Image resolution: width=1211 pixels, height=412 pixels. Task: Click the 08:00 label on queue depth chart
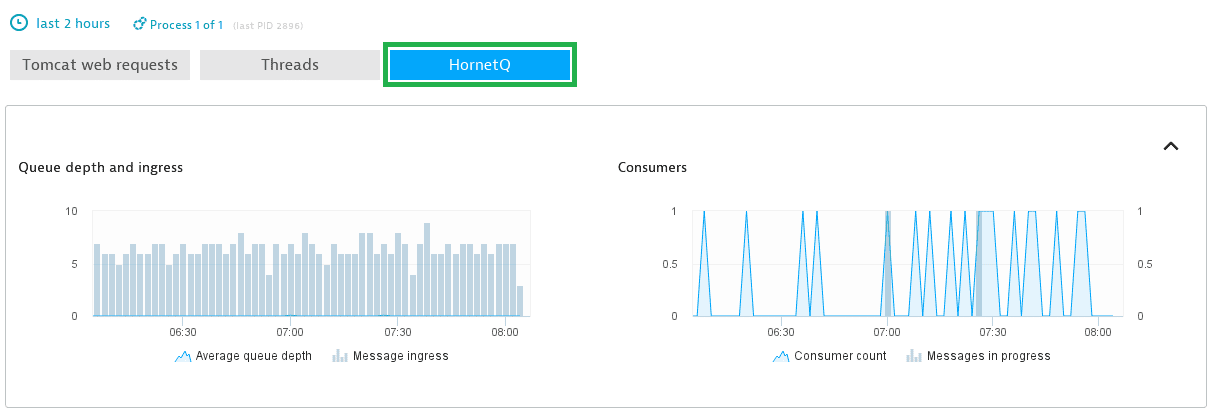[x=505, y=332]
